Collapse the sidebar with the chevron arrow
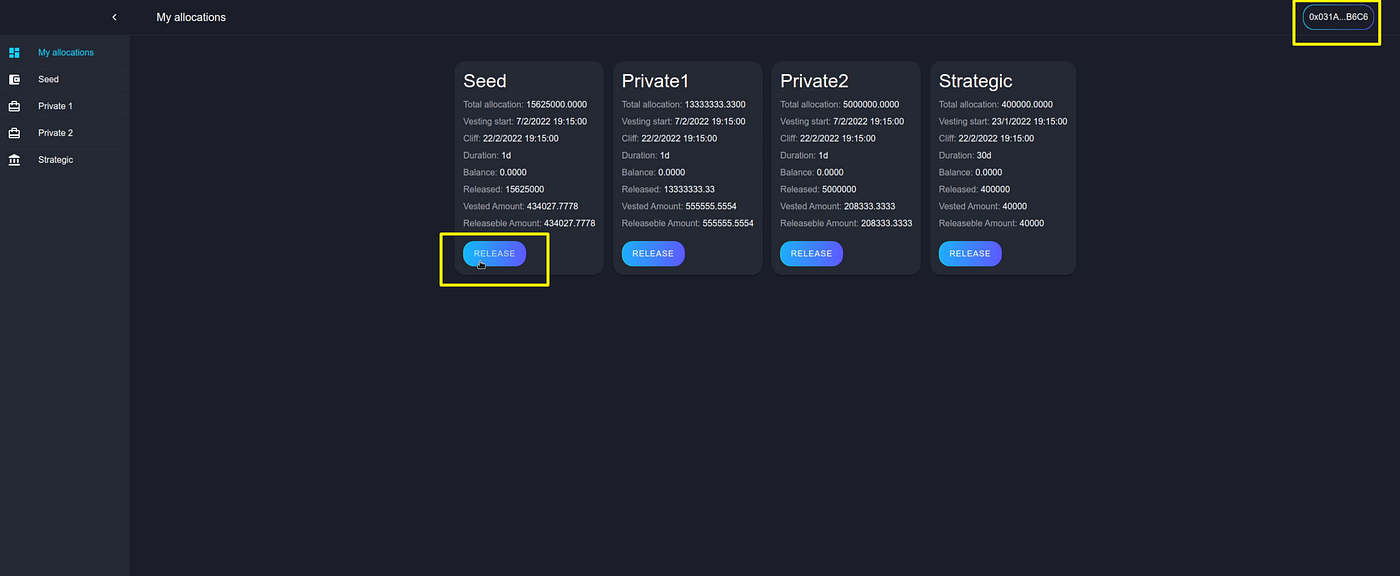The height and width of the screenshot is (576, 1400). click(x=114, y=17)
